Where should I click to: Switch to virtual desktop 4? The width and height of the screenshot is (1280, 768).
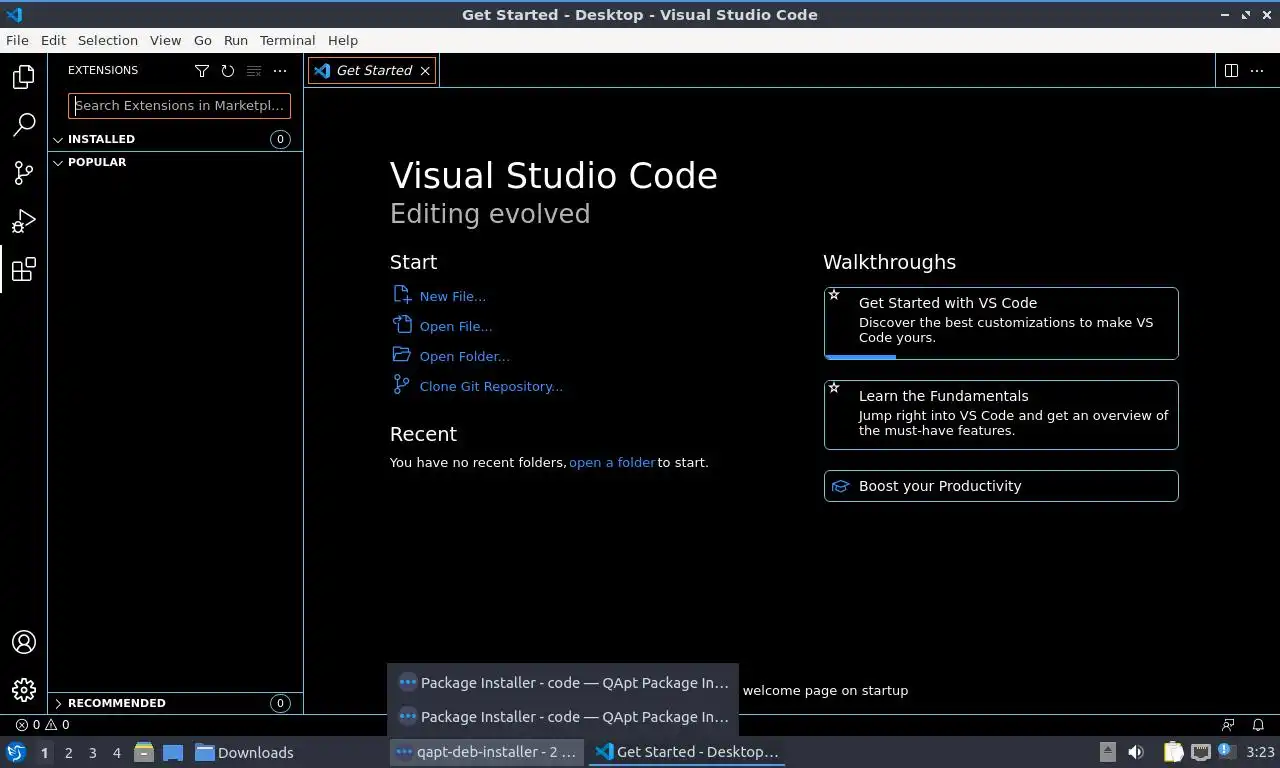(x=117, y=753)
